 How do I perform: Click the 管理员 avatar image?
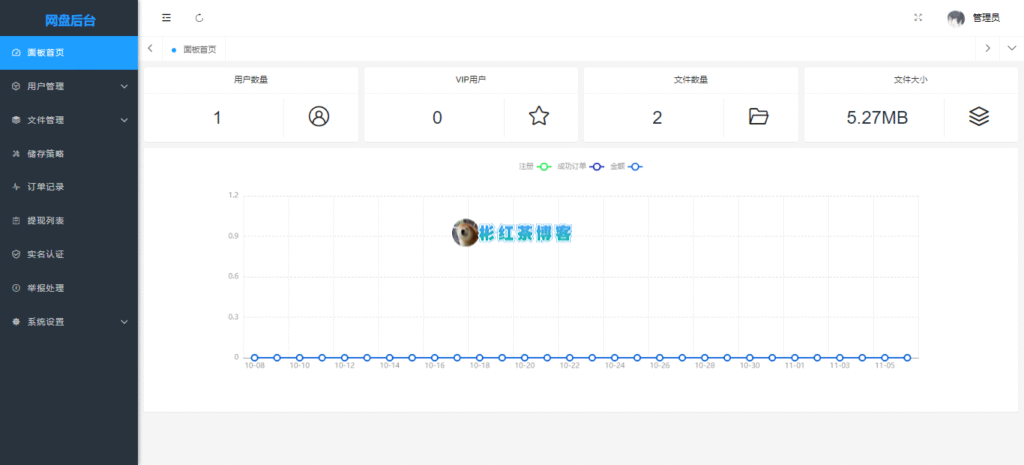click(x=956, y=18)
